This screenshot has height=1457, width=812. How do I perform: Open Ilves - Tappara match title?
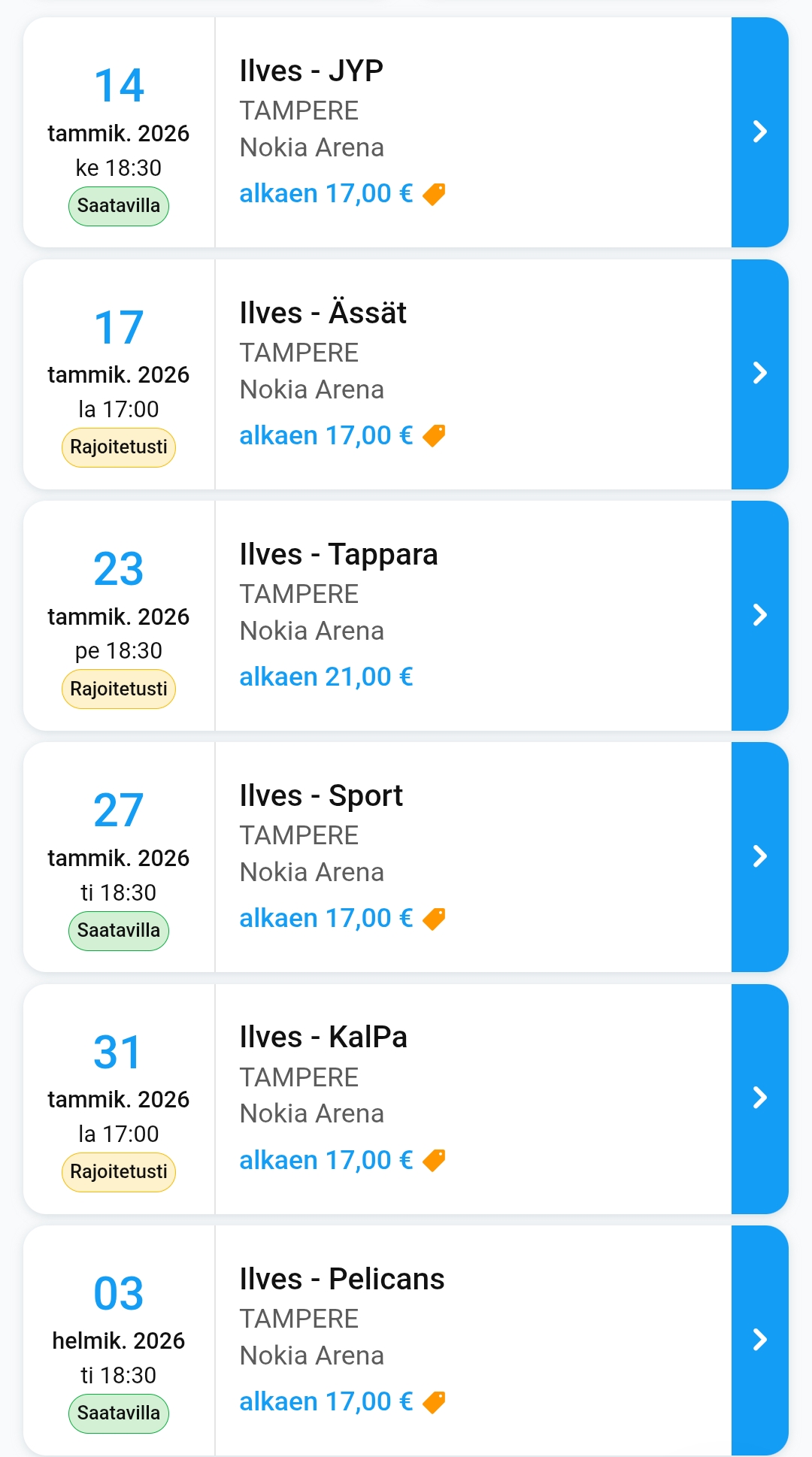pos(338,555)
